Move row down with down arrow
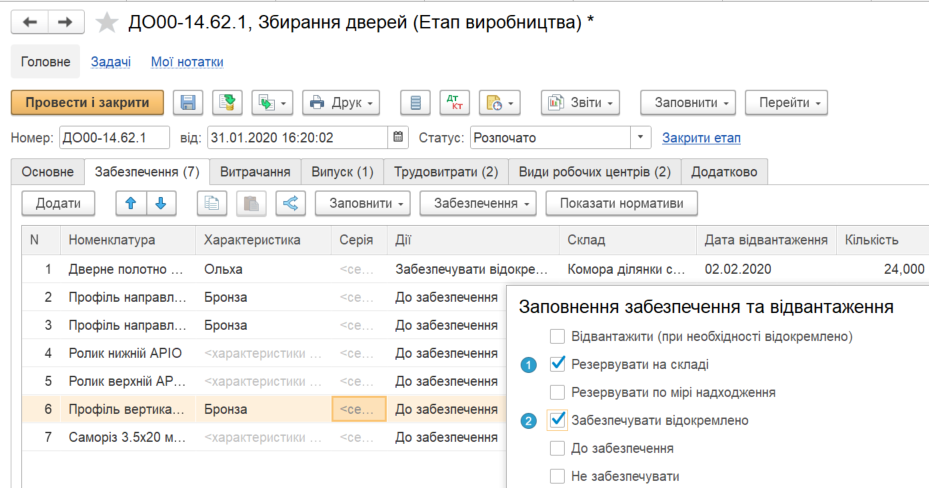The image size is (929, 488). 160,203
